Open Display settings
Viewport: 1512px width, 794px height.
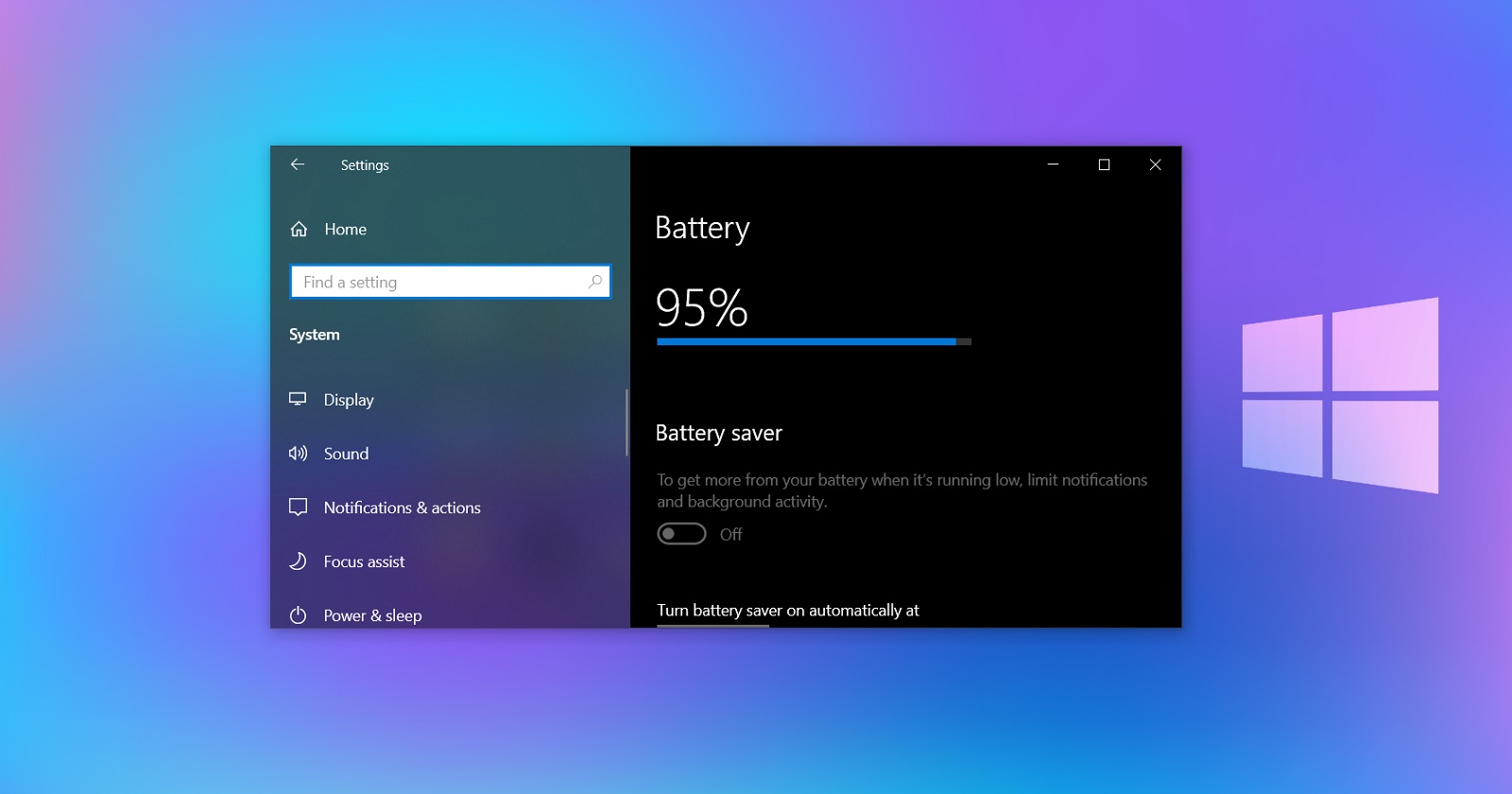349,400
